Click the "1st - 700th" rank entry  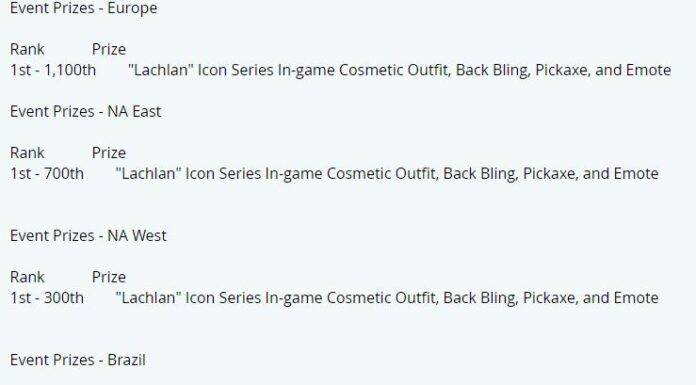pyautogui.click(x=47, y=174)
